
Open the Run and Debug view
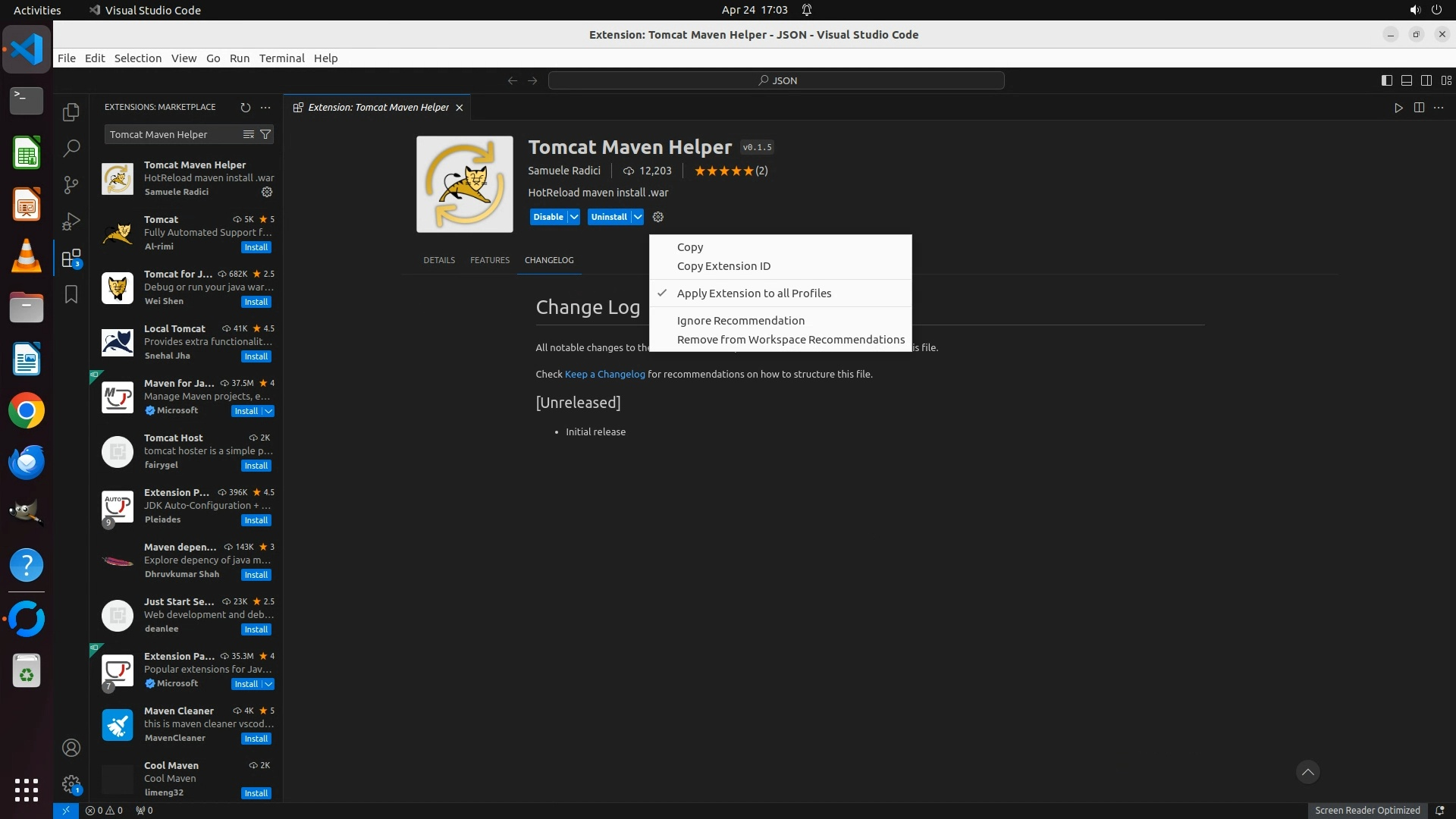pyautogui.click(x=71, y=221)
